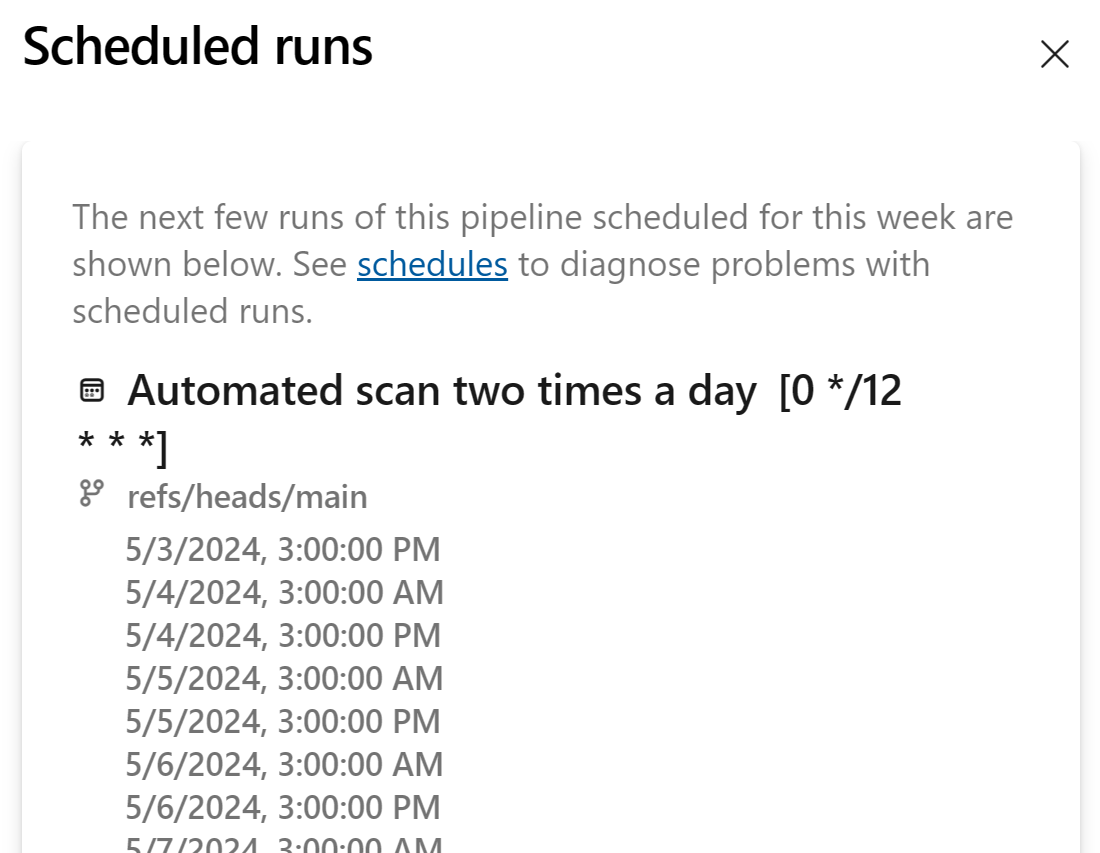Close the Scheduled runs panel

[1054, 54]
